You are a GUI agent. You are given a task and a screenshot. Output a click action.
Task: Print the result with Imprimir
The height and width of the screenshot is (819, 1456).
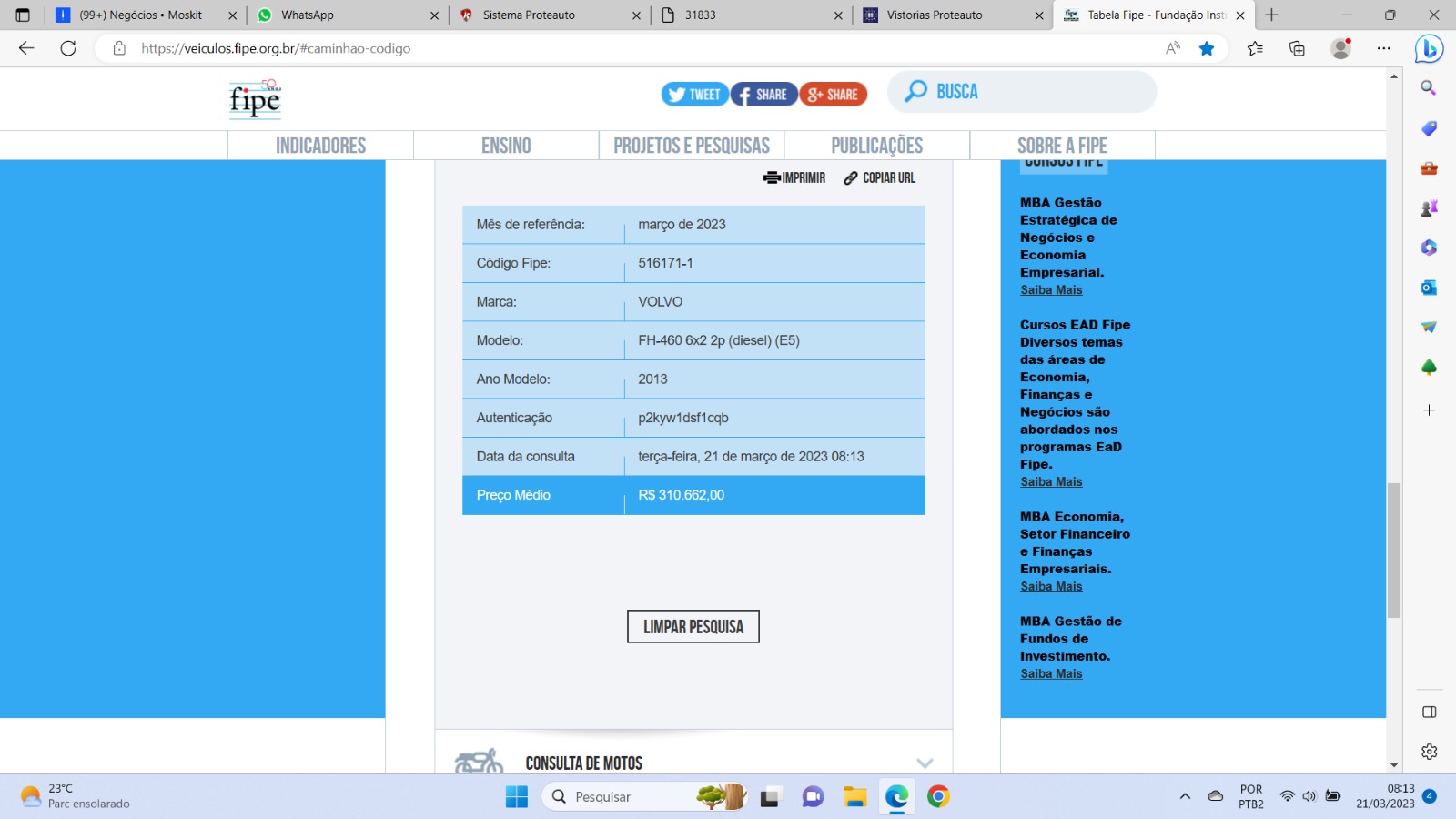pyautogui.click(x=794, y=178)
